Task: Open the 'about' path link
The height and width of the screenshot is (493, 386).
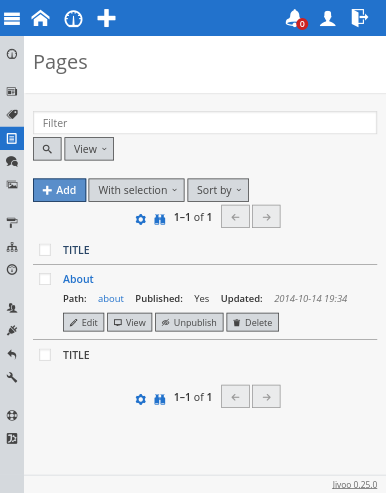Action: click(111, 299)
